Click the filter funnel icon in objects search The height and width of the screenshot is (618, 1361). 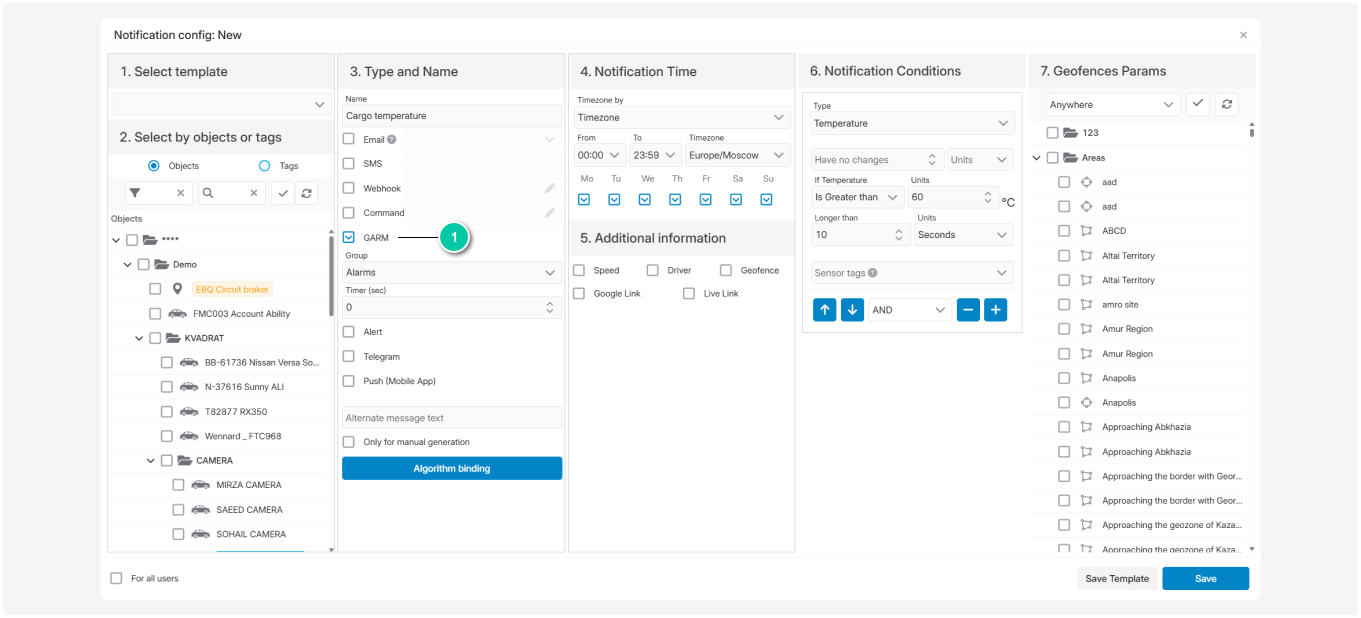coord(135,193)
